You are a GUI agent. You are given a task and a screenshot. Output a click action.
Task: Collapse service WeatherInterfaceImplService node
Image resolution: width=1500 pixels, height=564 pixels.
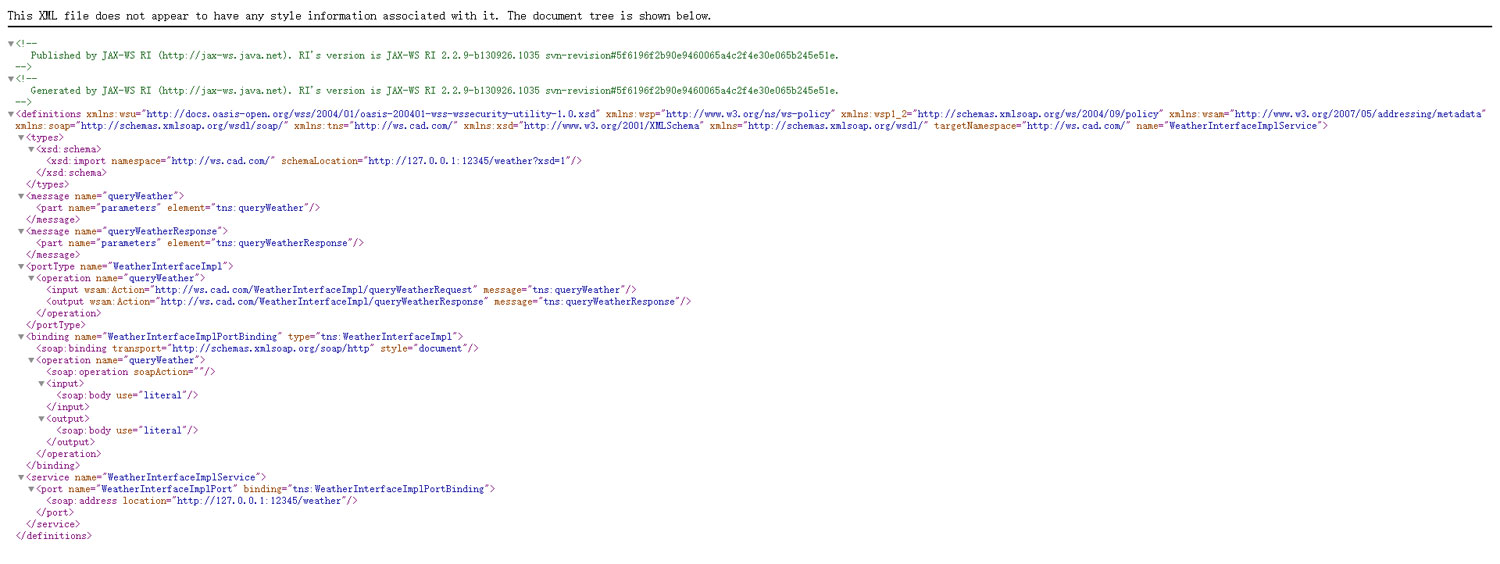(x=21, y=477)
